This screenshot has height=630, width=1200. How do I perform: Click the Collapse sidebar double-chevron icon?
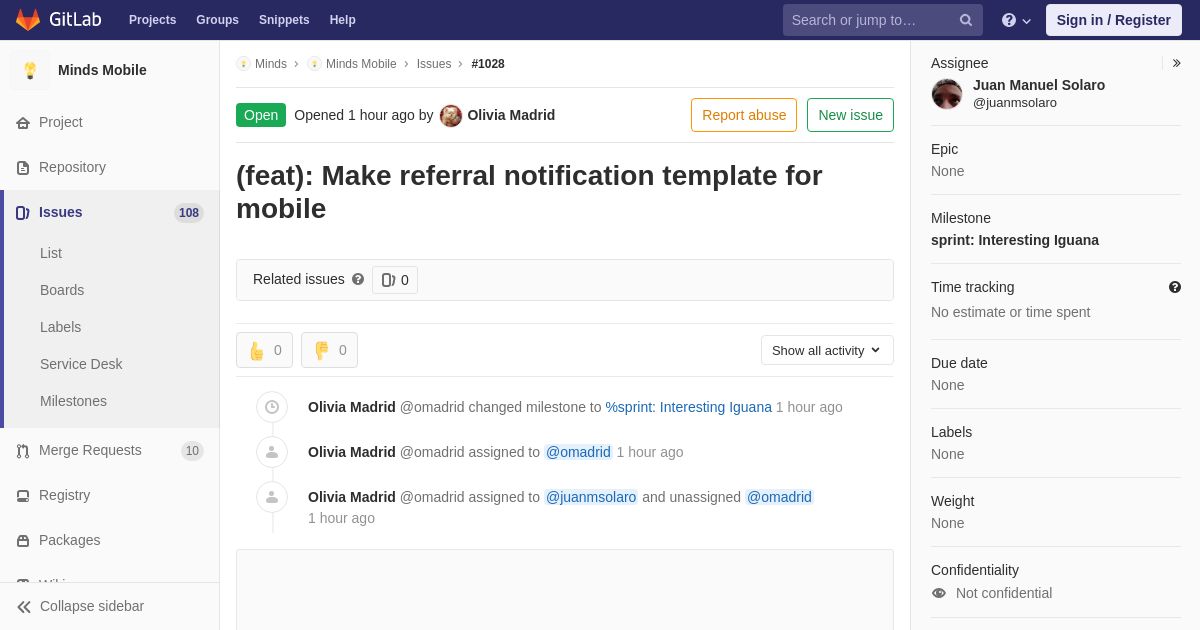(x=24, y=607)
